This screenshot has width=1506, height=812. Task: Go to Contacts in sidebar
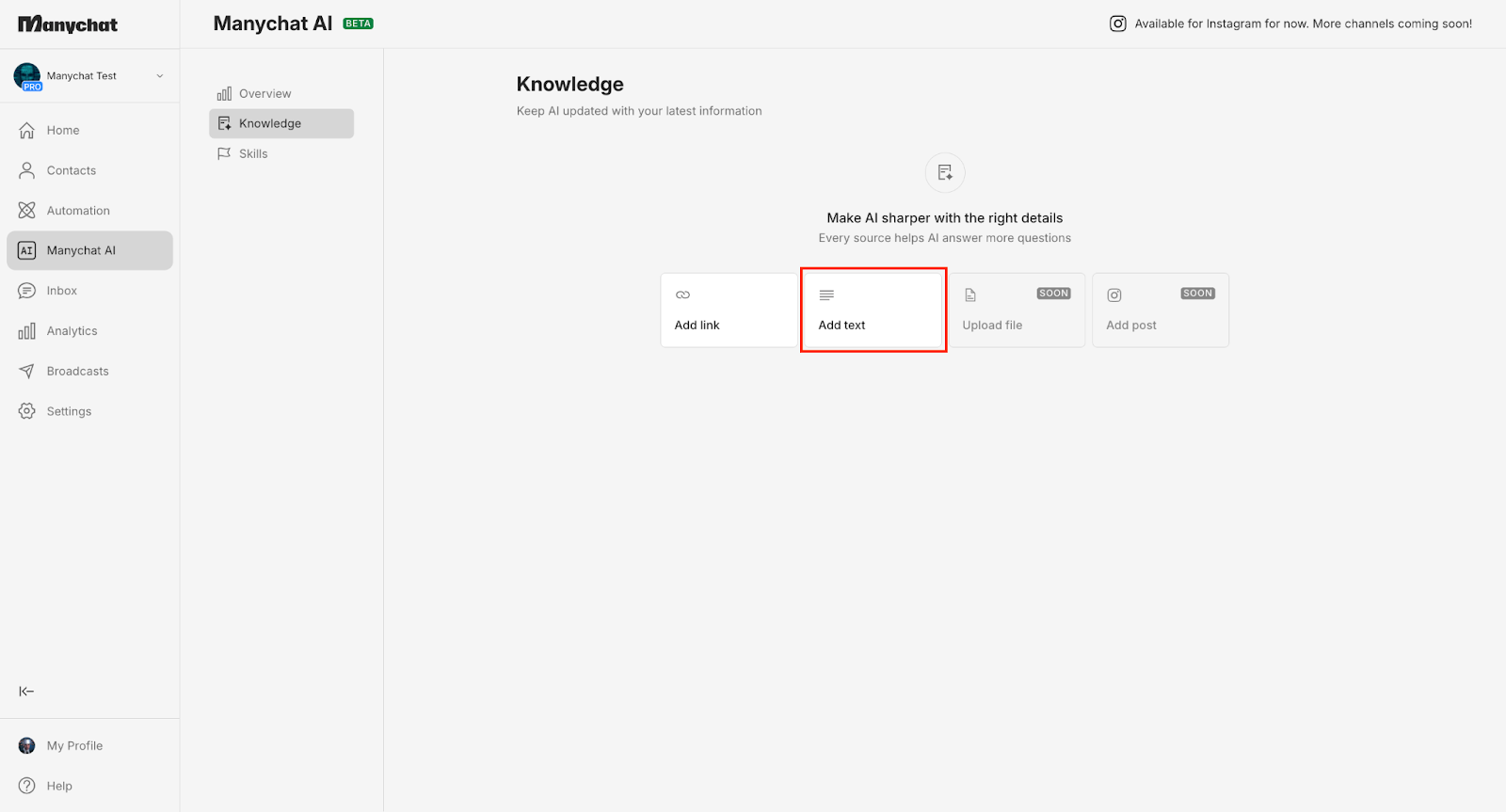[x=72, y=170]
